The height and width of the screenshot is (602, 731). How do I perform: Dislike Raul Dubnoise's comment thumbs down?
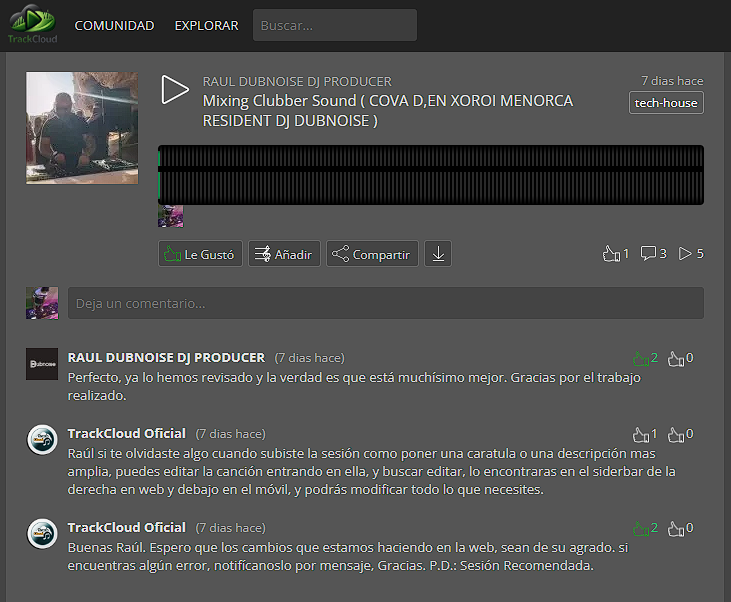676,358
